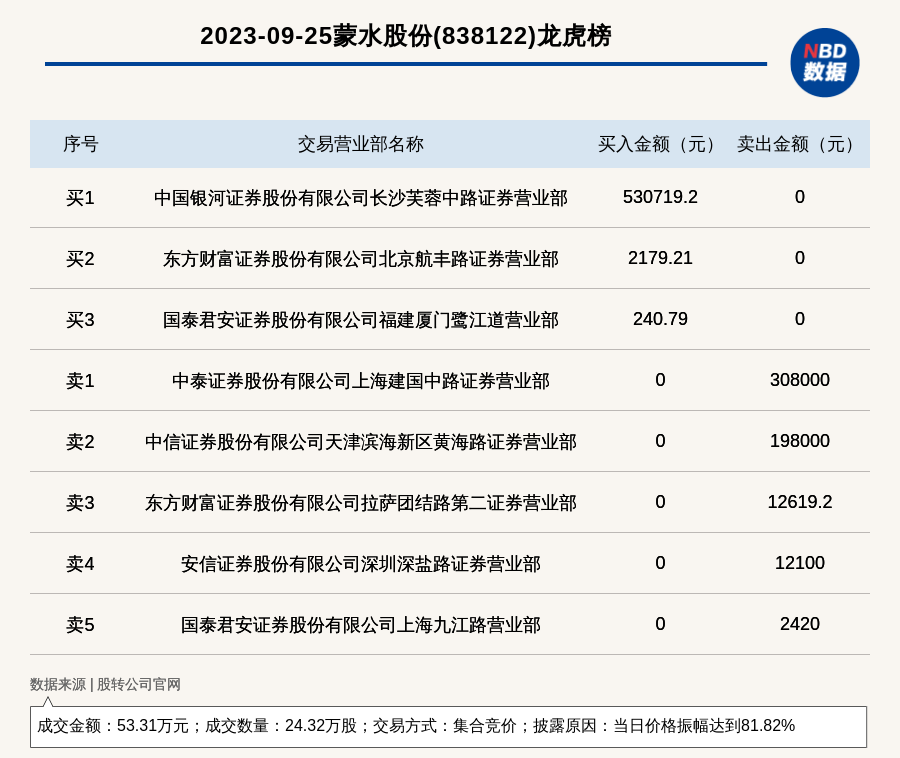This screenshot has height=758, width=900.
Task: Click the 成交金额：53.31万元 summary text
Action: coord(112,726)
